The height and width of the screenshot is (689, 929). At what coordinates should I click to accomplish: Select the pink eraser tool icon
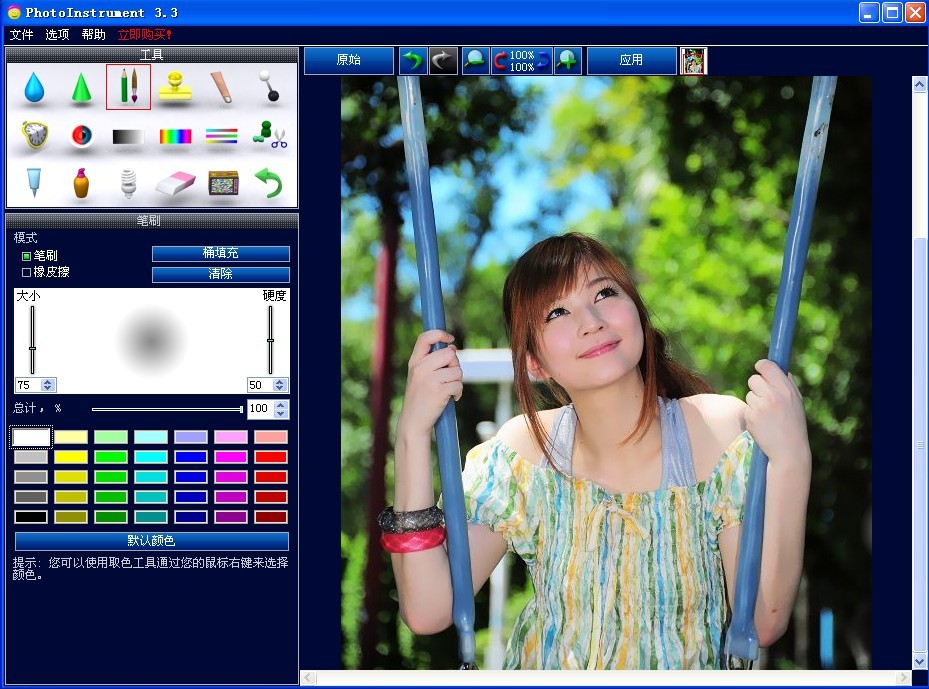(x=175, y=183)
